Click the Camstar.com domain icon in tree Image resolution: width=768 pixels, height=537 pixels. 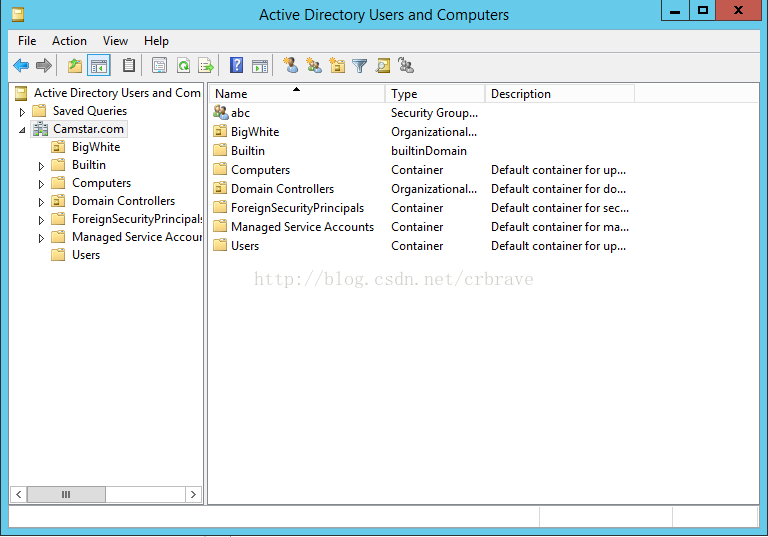click(40, 129)
